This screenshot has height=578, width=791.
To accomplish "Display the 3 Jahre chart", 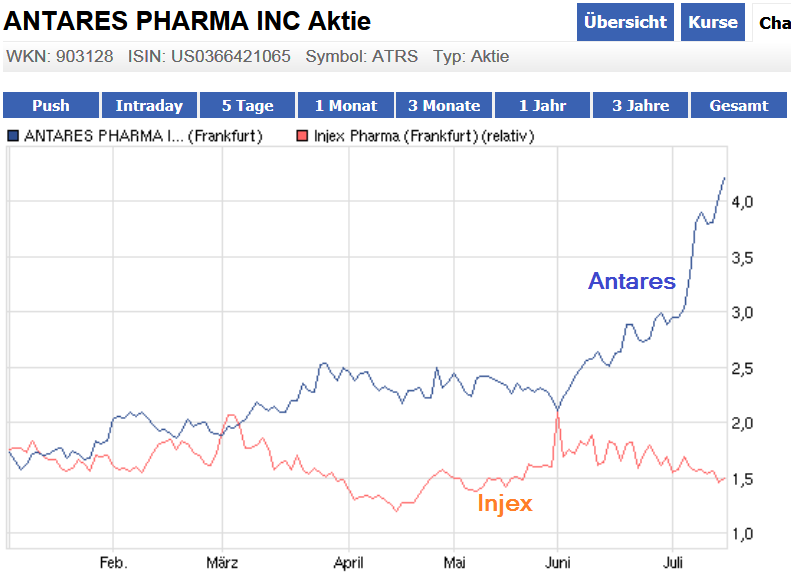I will pos(640,105).
